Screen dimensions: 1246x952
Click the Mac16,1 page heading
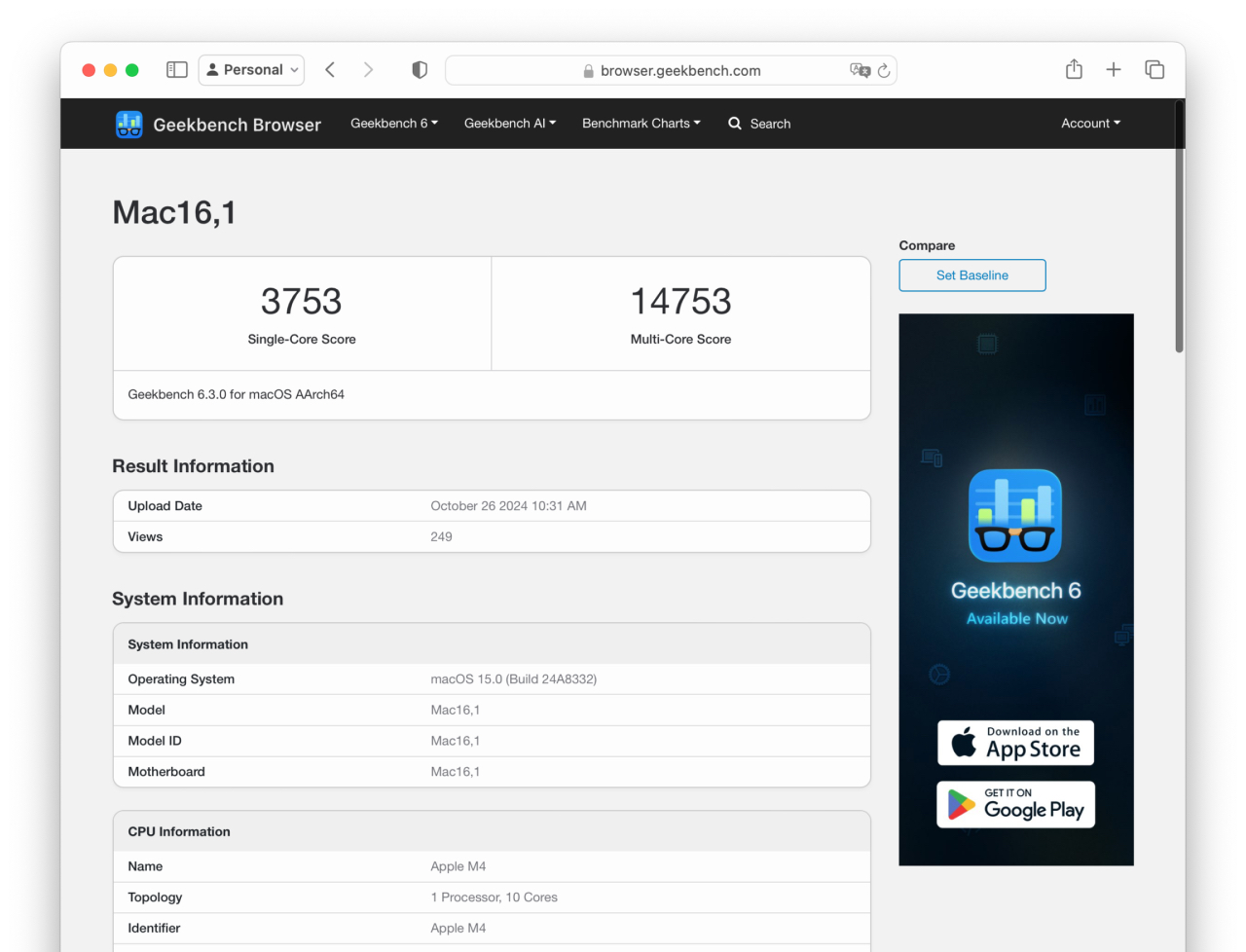pyautogui.click(x=174, y=212)
